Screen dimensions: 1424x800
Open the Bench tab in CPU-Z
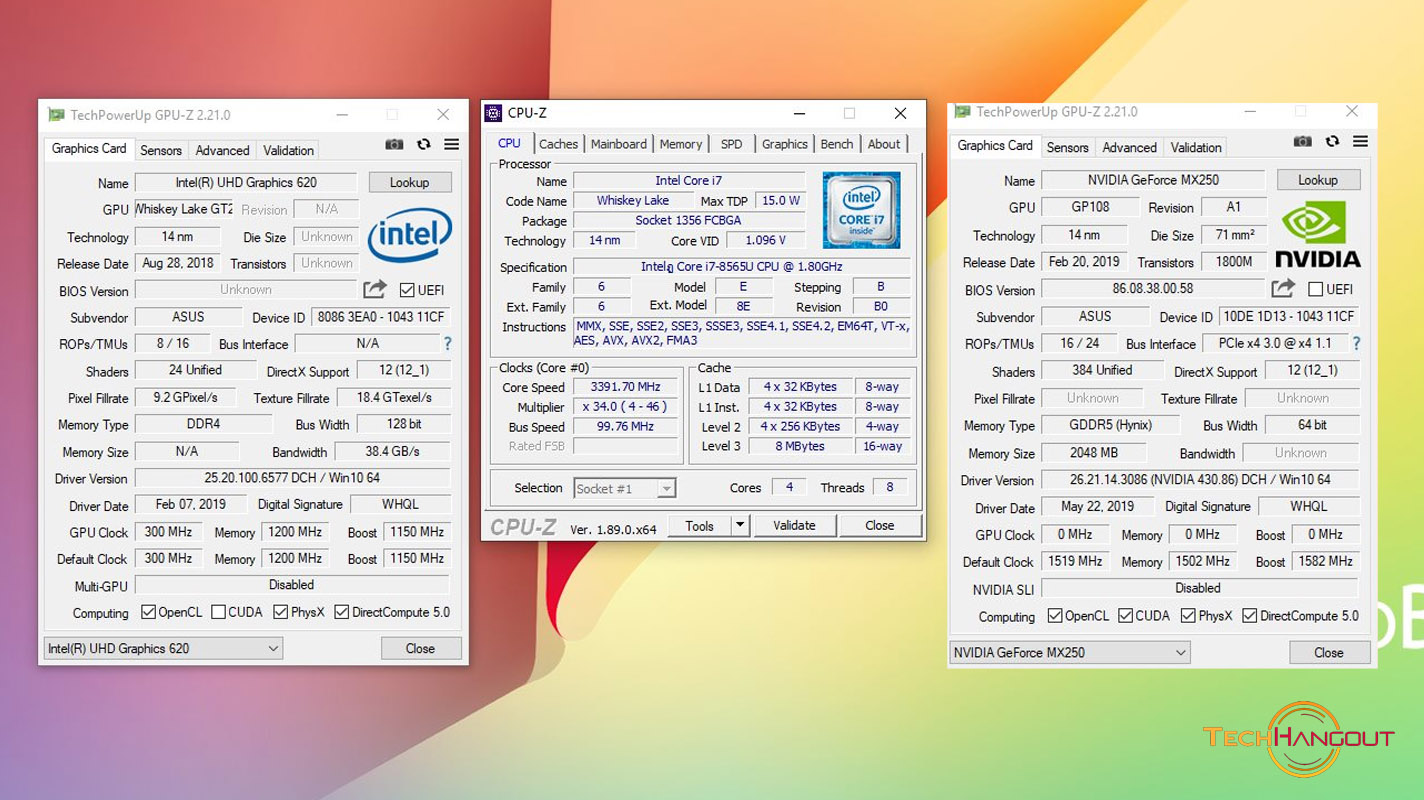click(x=837, y=144)
